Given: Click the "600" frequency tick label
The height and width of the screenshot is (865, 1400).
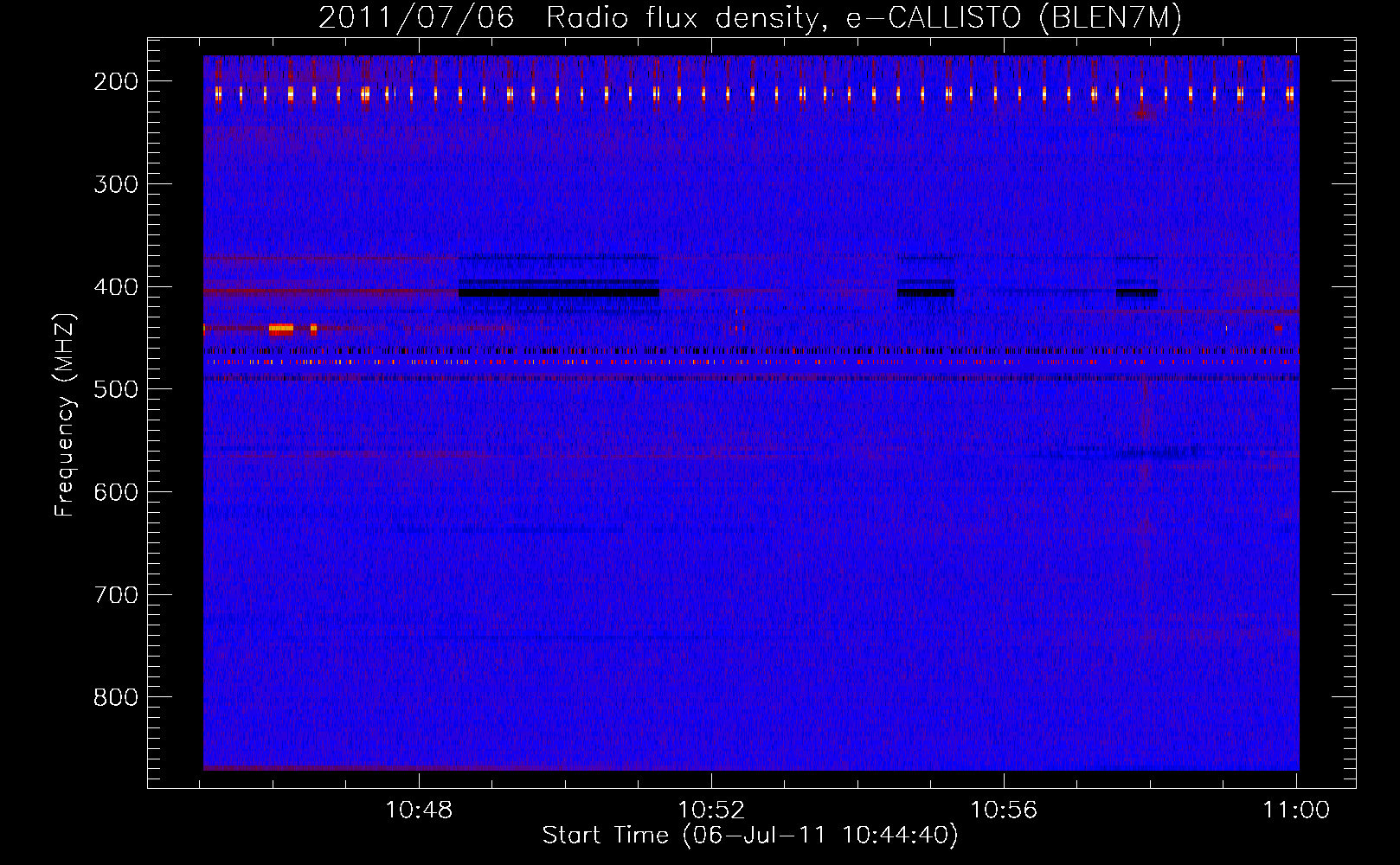Looking at the screenshot, I should [116, 492].
